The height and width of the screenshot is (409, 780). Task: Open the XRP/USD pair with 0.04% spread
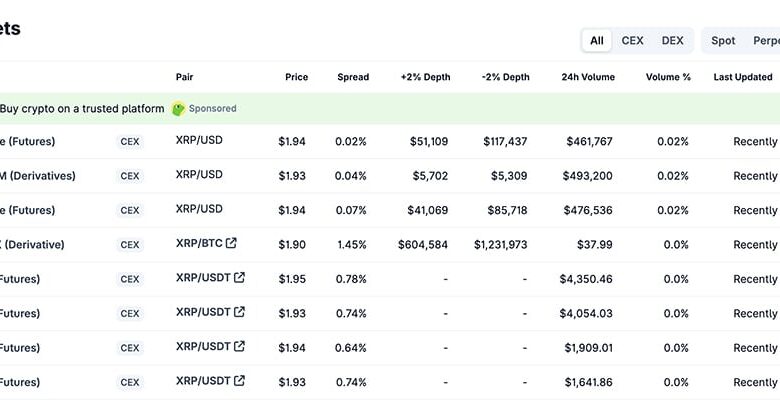[199, 175]
